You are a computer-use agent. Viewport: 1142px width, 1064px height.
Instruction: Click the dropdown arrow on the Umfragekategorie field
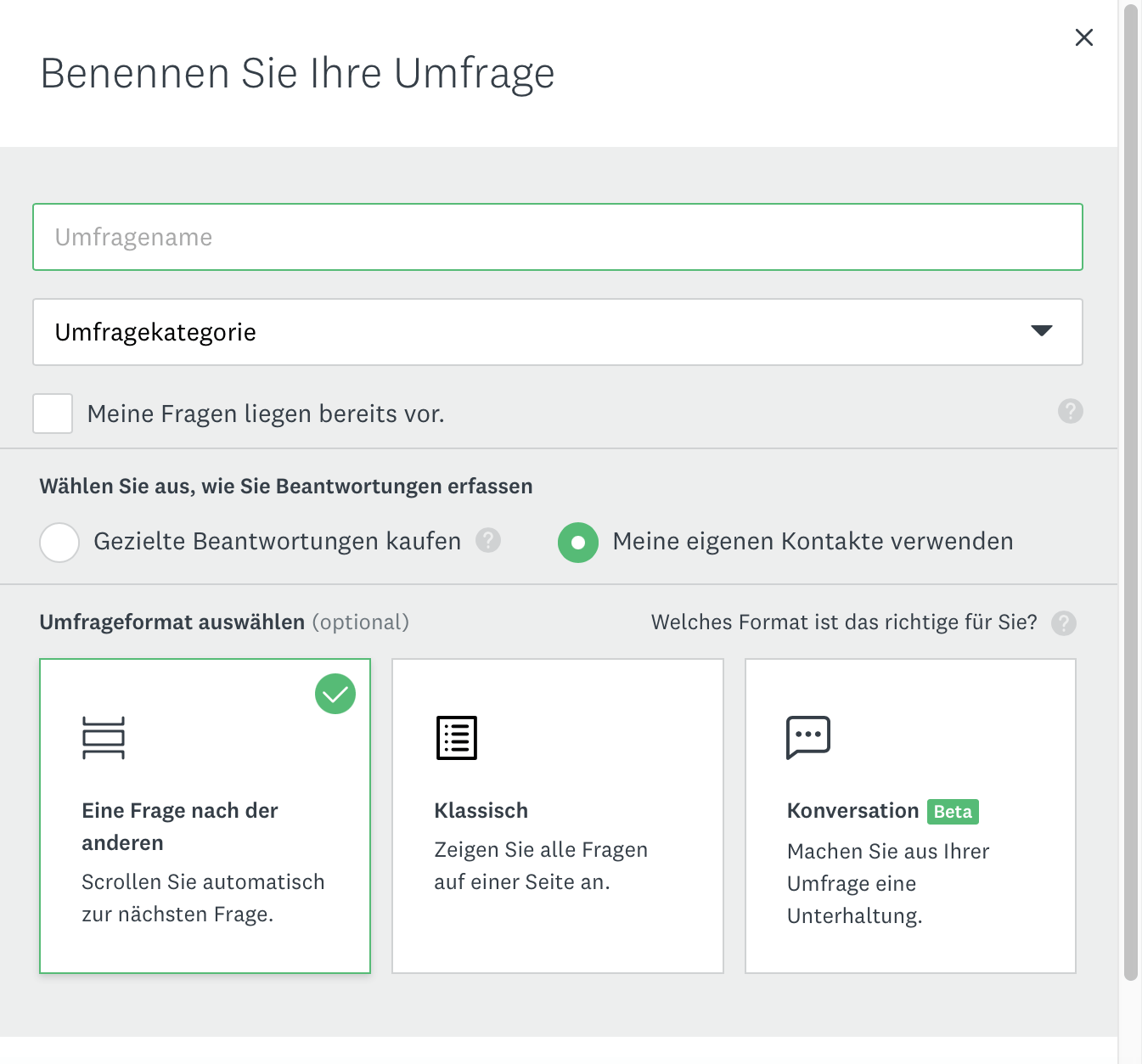point(1043,332)
